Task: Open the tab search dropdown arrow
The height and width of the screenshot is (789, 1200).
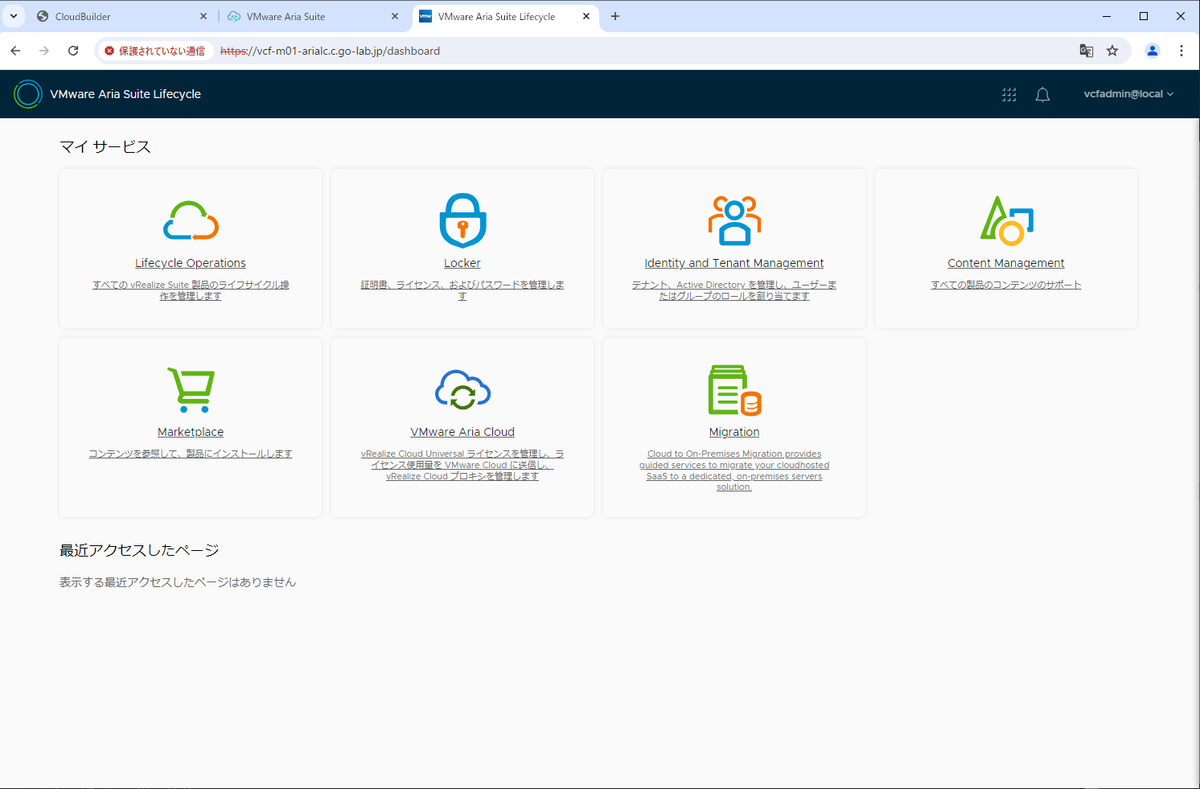Action: 14,17
